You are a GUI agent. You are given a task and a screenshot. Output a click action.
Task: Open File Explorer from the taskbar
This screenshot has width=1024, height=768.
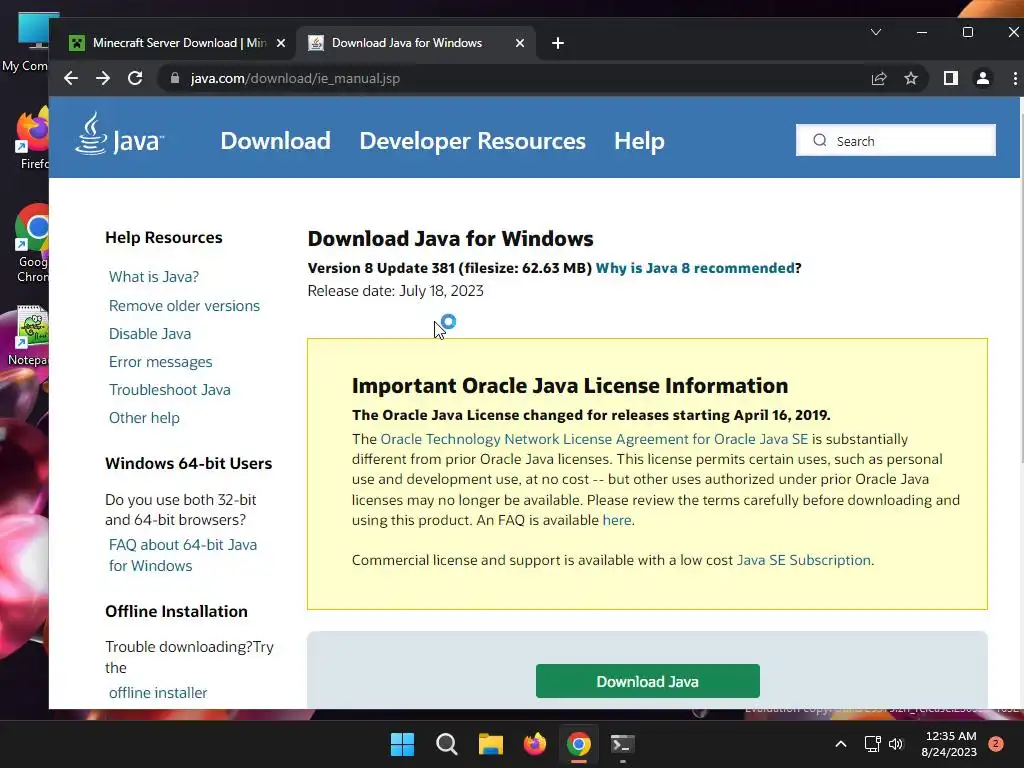(490, 744)
